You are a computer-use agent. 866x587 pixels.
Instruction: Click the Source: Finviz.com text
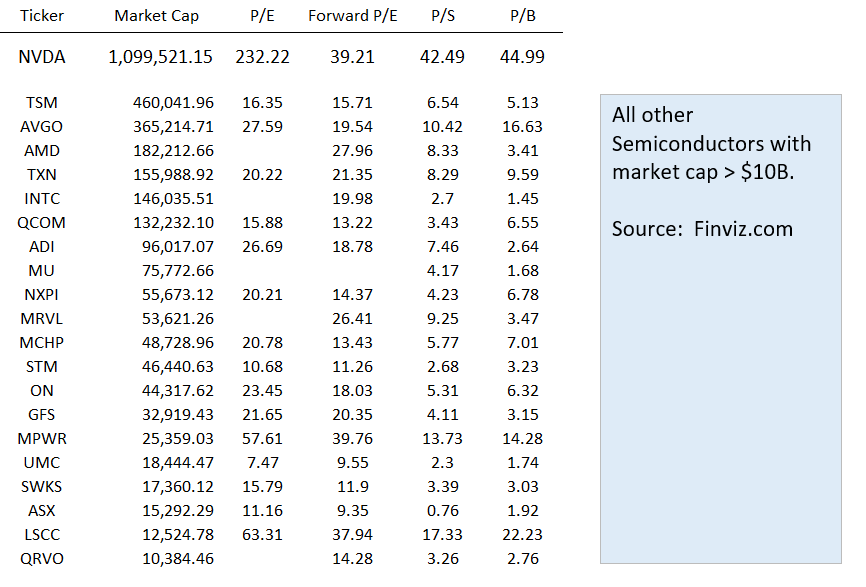click(x=702, y=229)
